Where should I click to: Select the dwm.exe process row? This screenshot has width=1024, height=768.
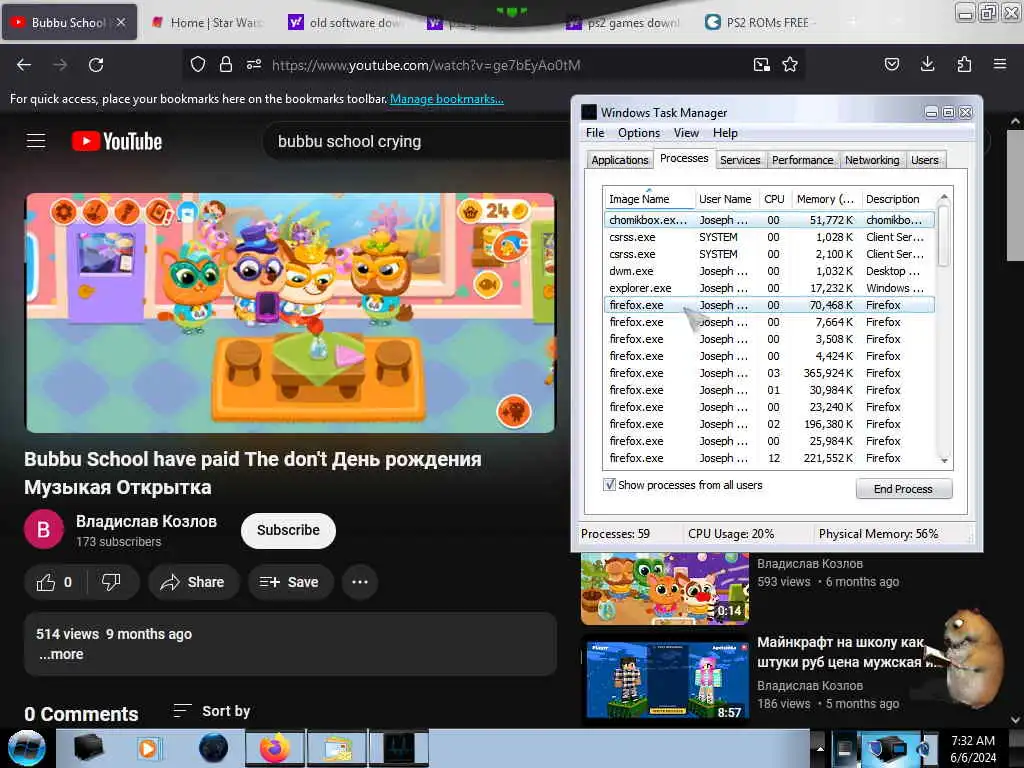[769, 271]
